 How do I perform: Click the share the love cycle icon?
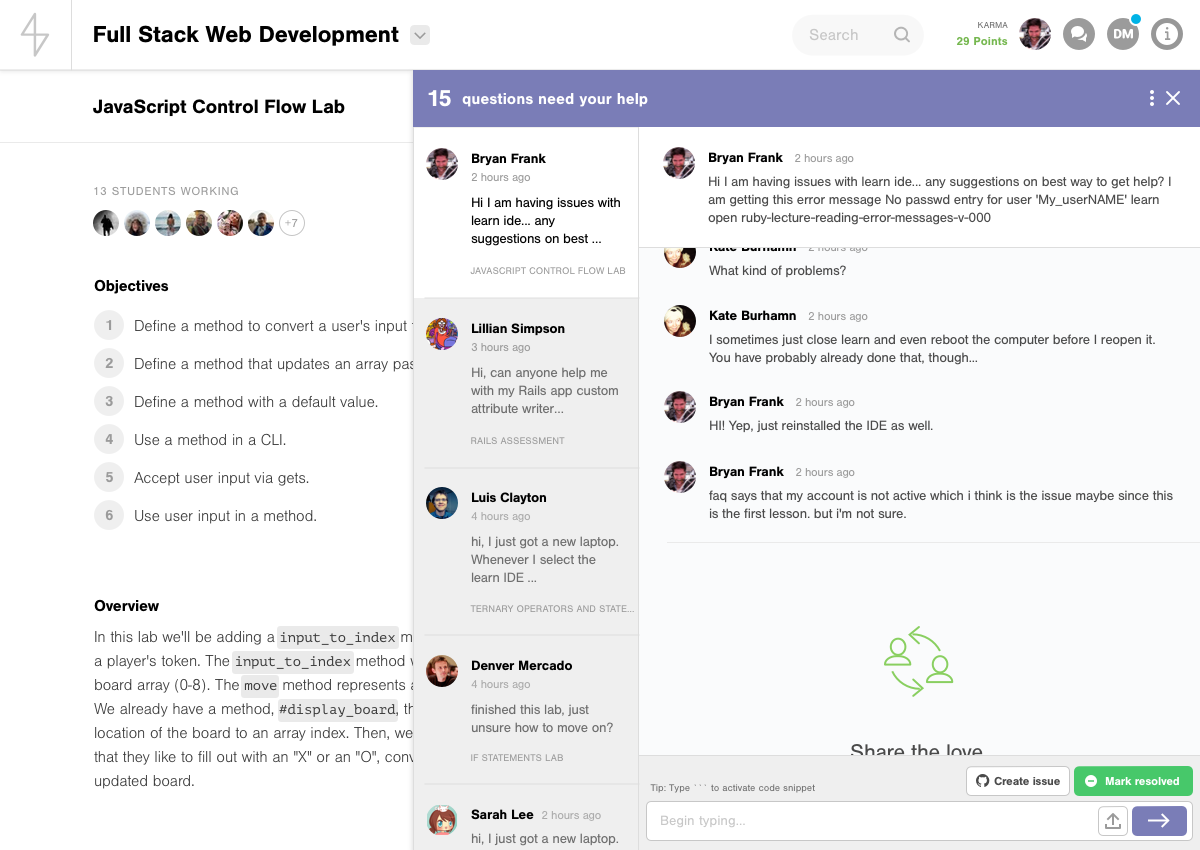(918, 661)
